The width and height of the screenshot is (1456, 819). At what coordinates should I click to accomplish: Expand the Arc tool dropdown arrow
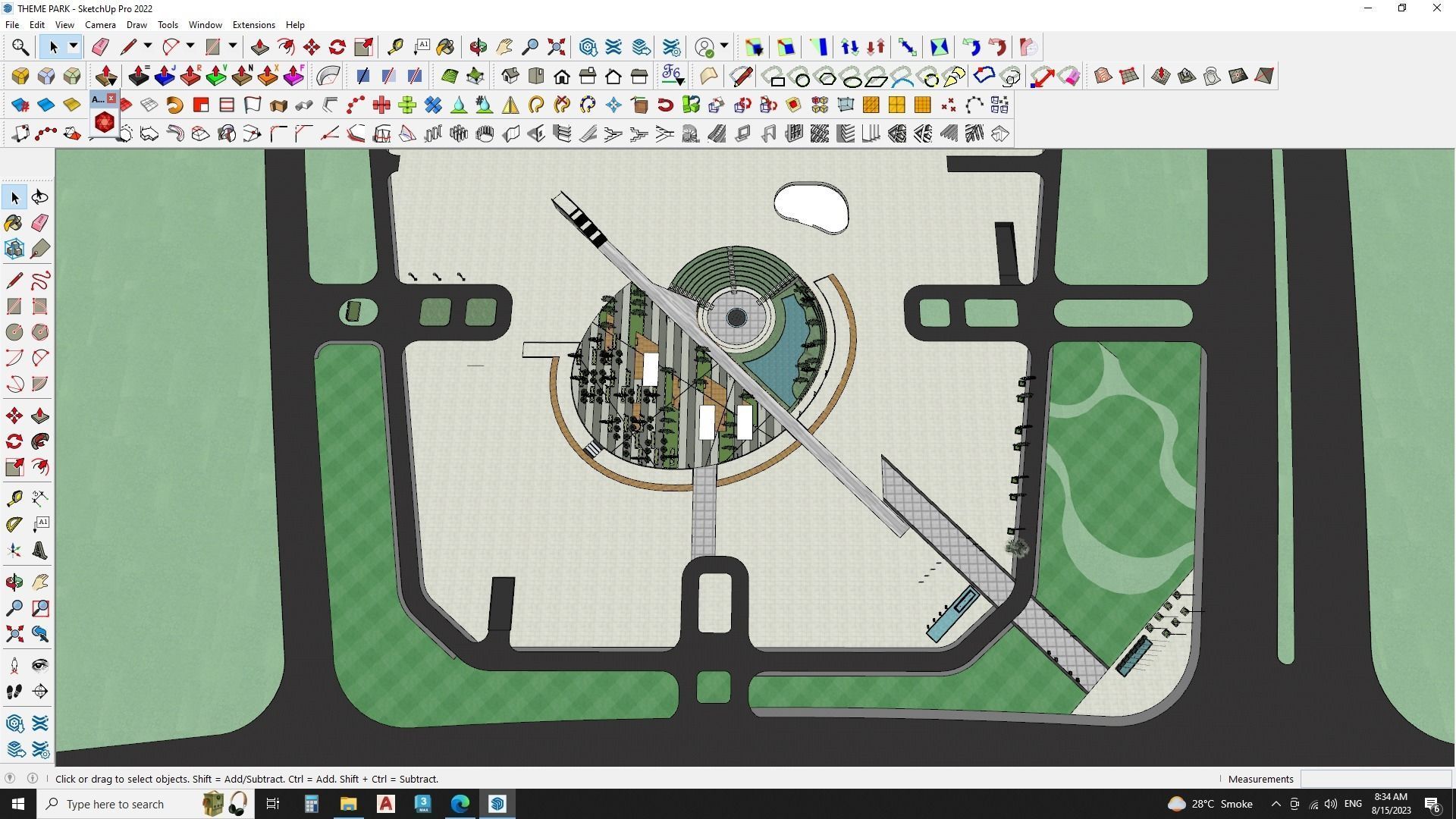190,47
